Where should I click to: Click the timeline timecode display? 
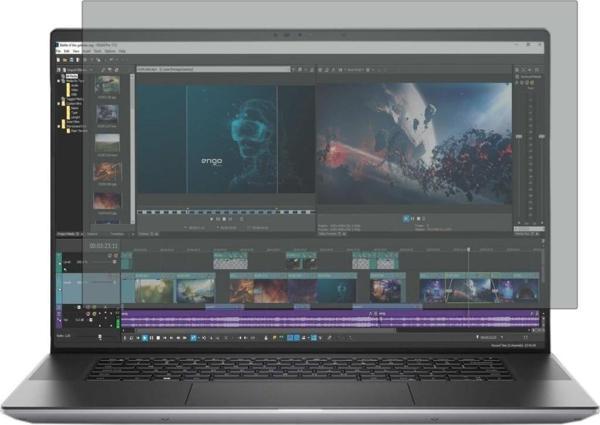click(x=103, y=246)
